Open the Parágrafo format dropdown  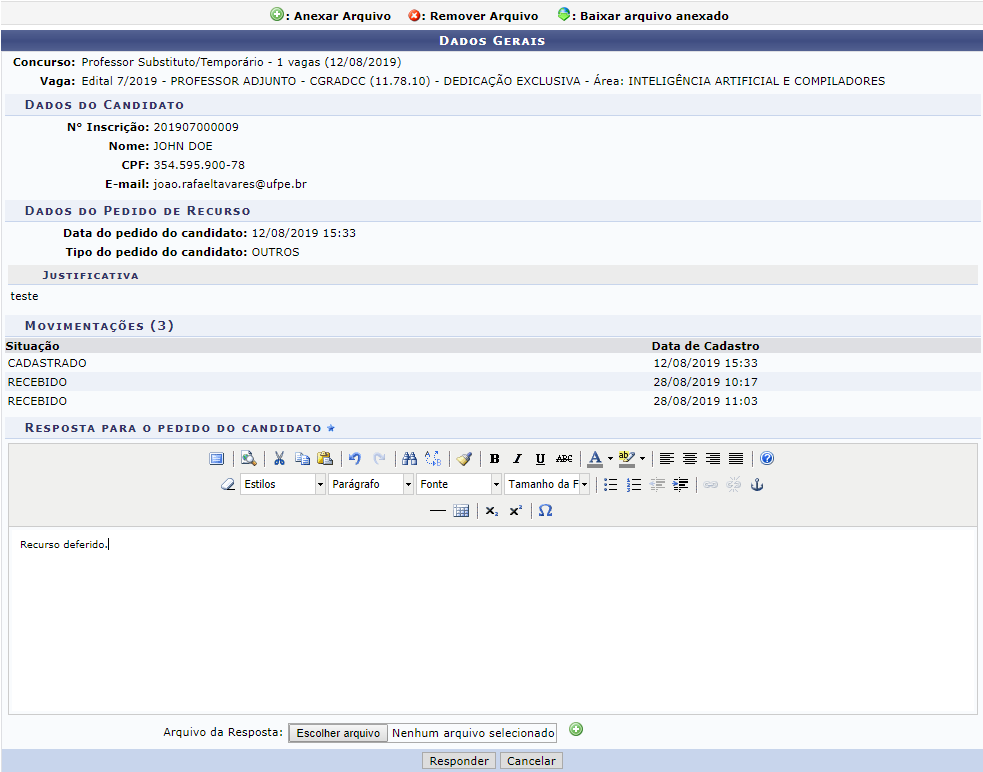pos(371,485)
